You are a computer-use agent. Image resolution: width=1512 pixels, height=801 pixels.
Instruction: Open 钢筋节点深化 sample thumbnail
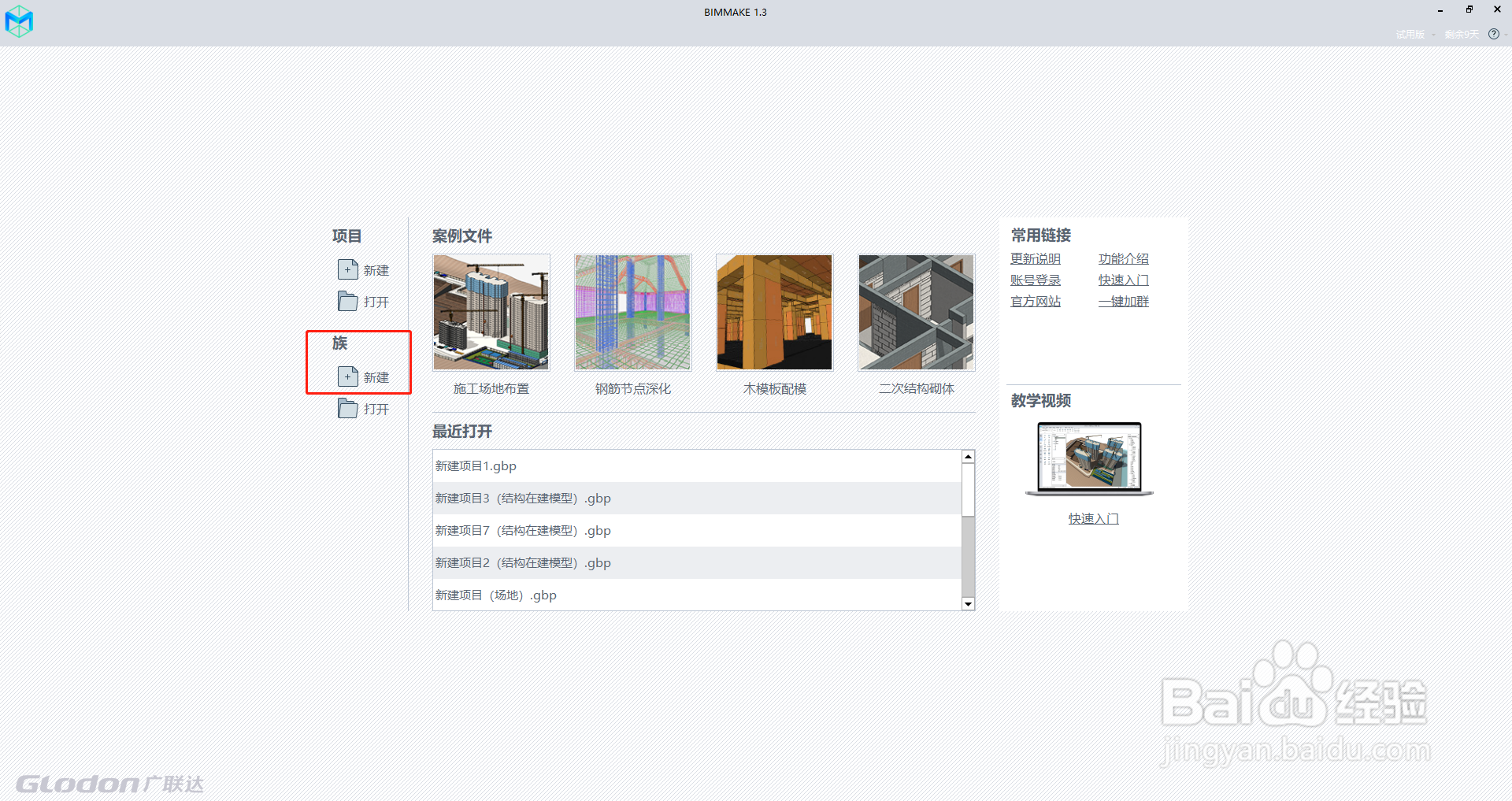pos(633,312)
